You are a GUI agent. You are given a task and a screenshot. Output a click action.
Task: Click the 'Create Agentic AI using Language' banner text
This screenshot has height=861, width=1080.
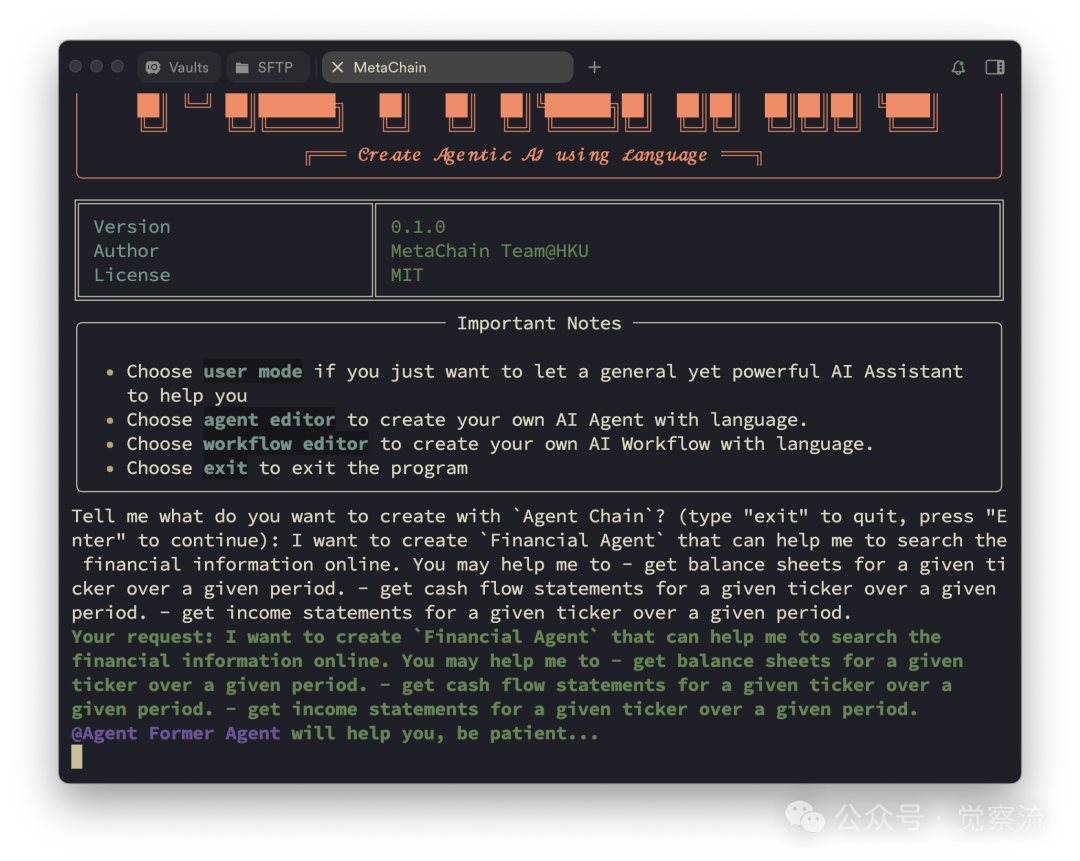pyautogui.click(x=532, y=156)
